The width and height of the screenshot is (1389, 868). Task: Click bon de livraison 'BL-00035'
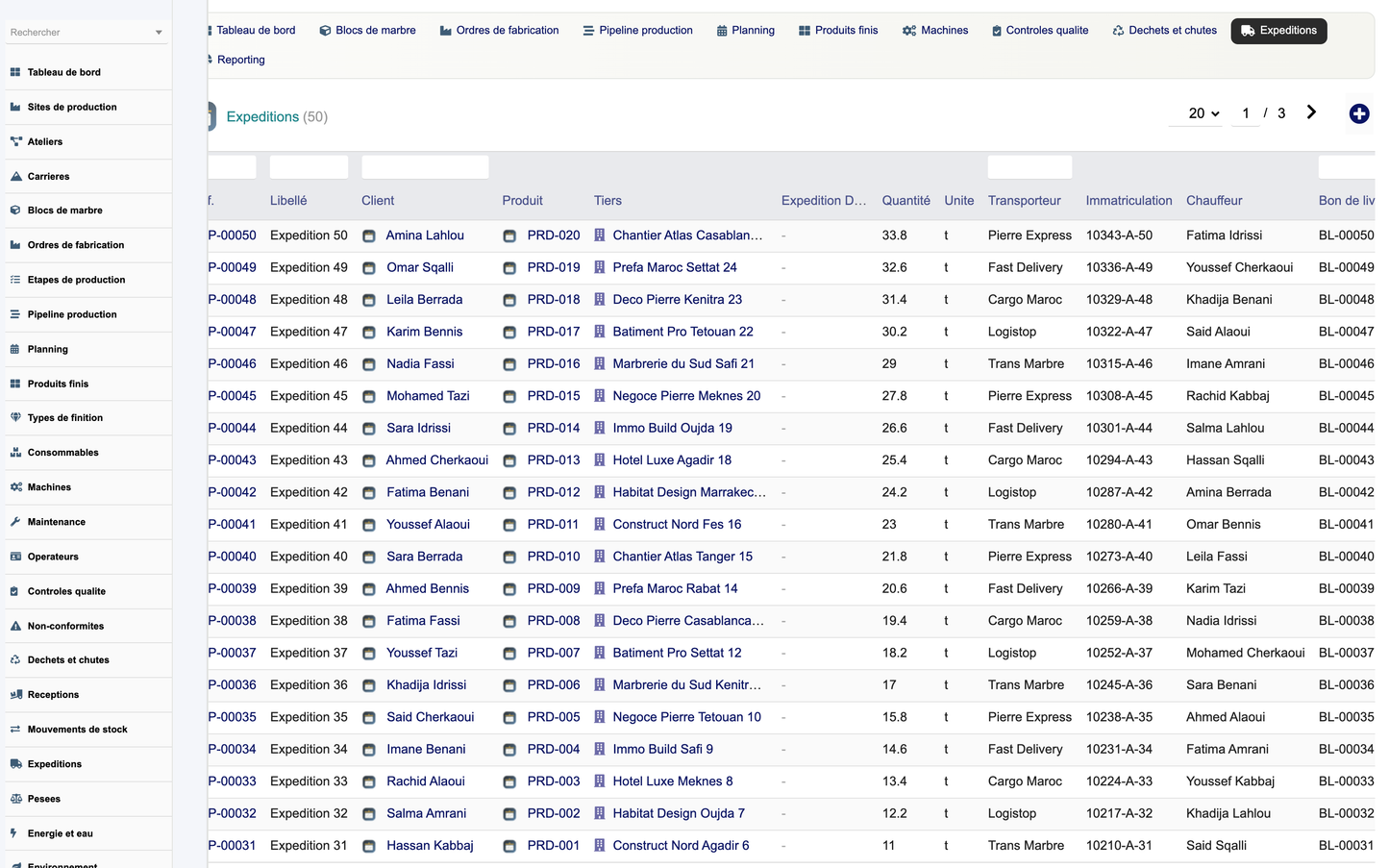pos(1346,717)
